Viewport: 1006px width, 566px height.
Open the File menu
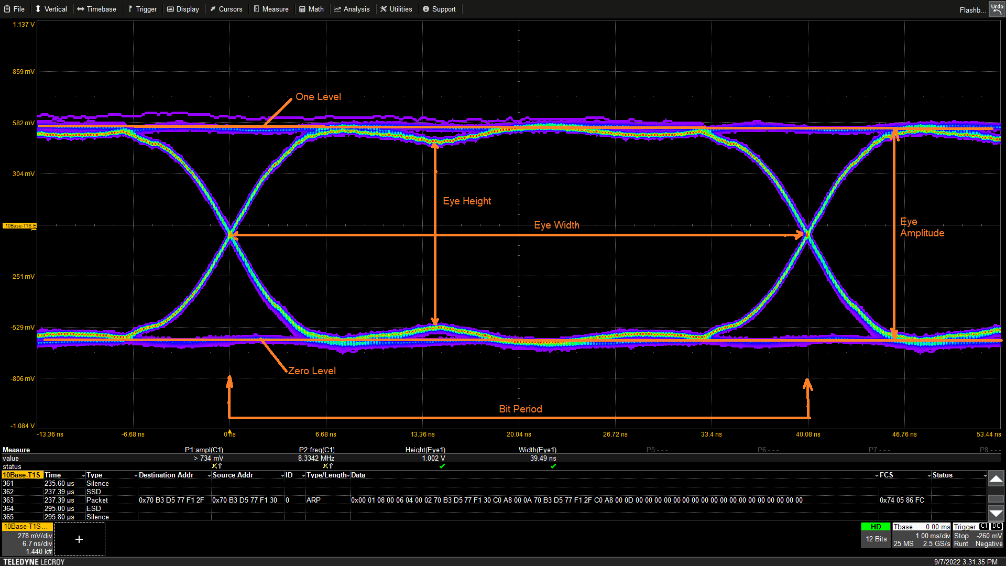click(x=14, y=9)
